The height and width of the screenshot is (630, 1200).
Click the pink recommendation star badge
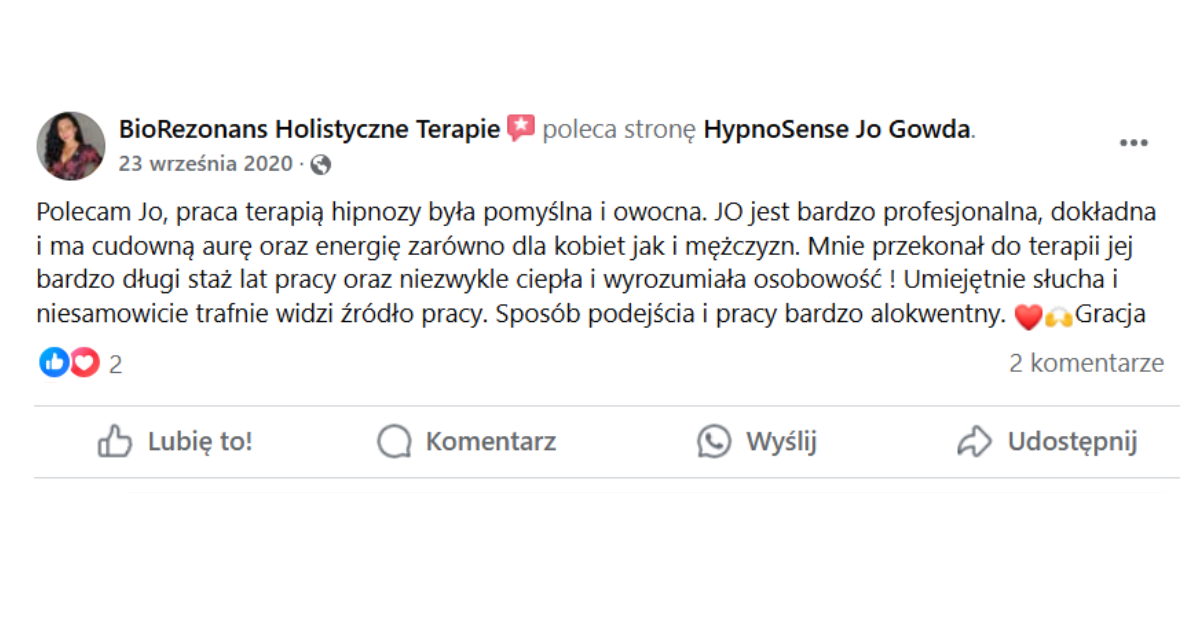coord(521,129)
